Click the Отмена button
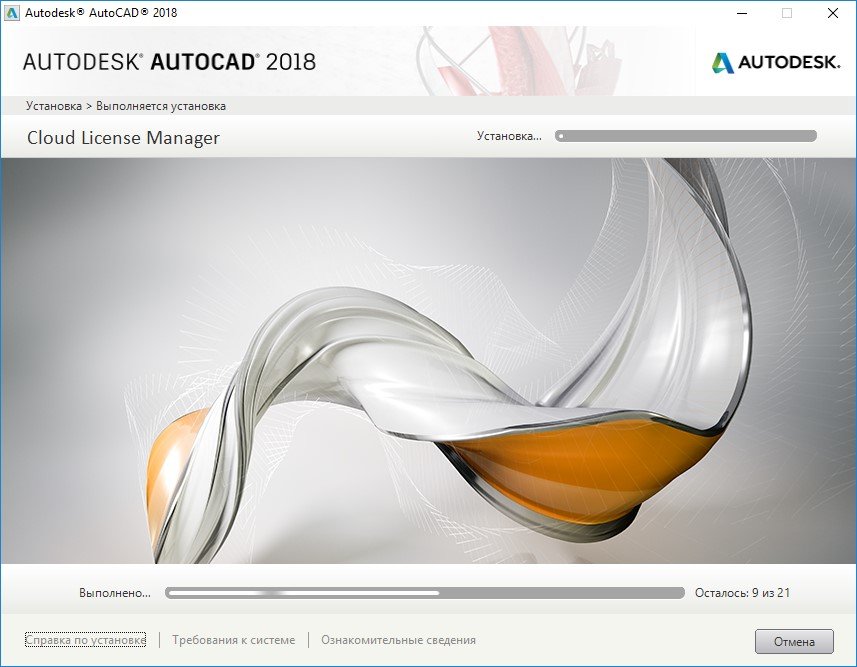The image size is (857, 667). (794, 641)
